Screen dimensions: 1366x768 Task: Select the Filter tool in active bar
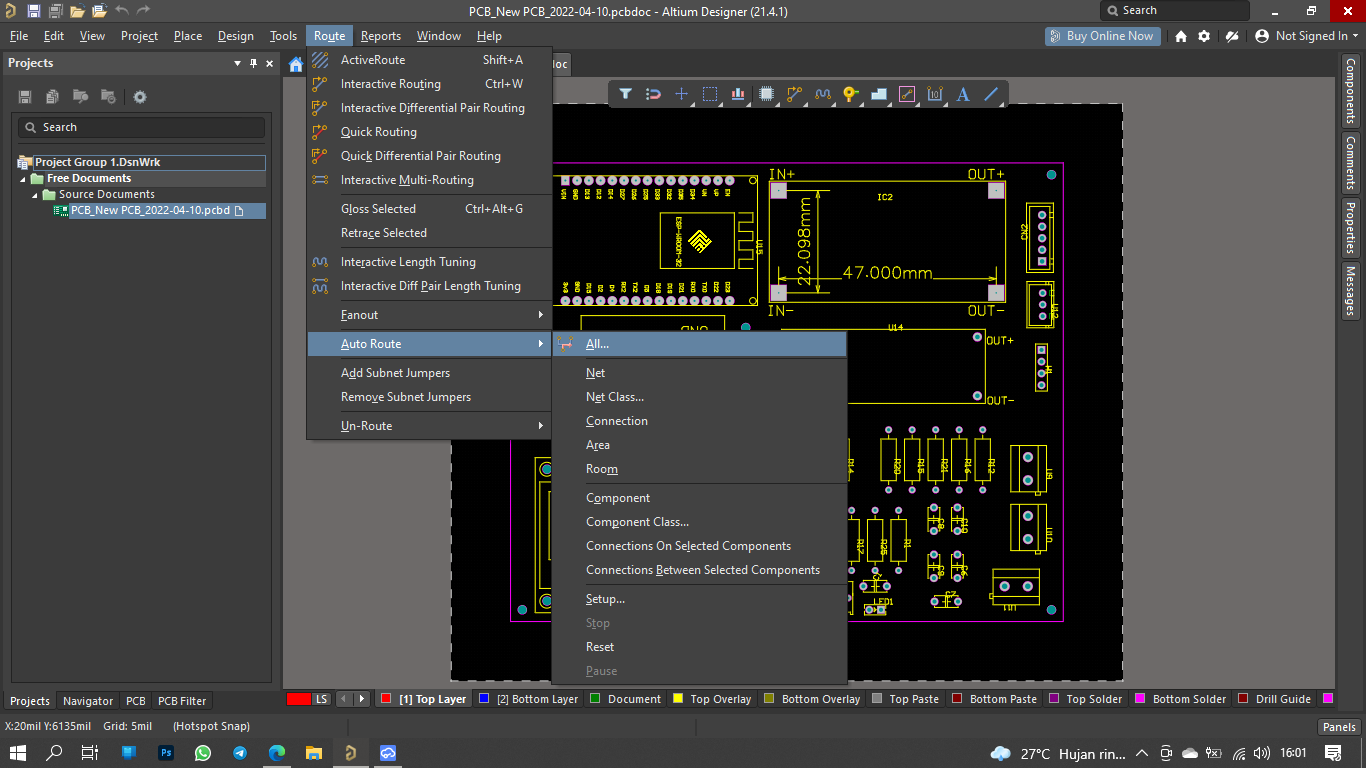(x=625, y=94)
